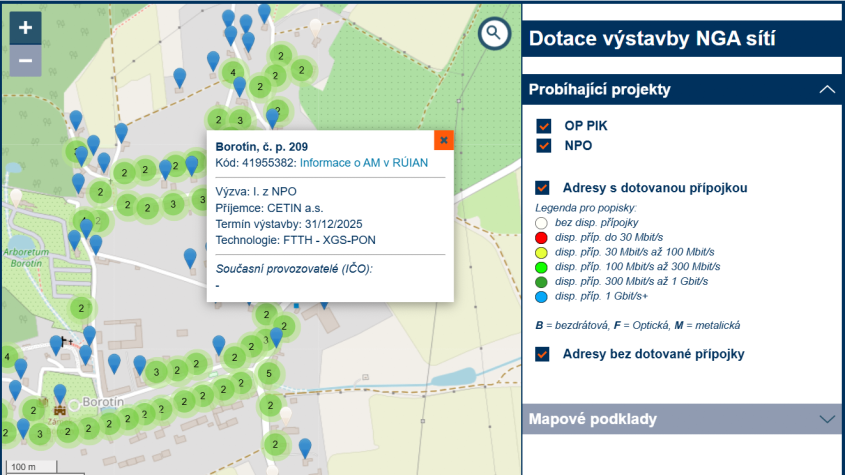This screenshot has height=475, width=845.
Task: Click the green cluster marker labeled 5
Action: (267, 374)
